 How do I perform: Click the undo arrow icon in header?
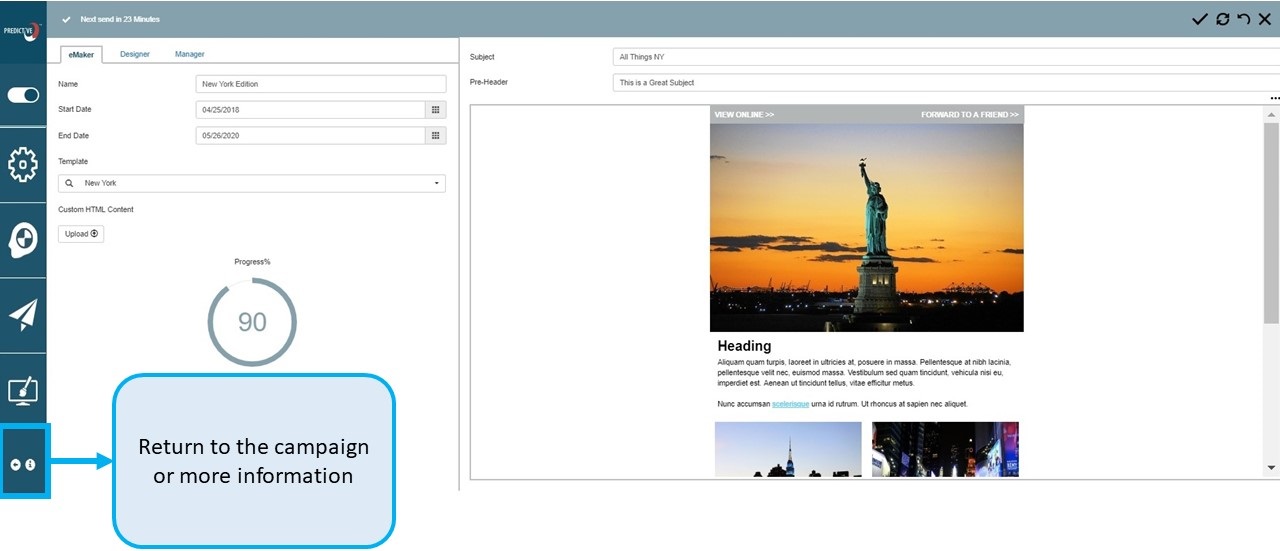pyautogui.click(x=1243, y=19)
